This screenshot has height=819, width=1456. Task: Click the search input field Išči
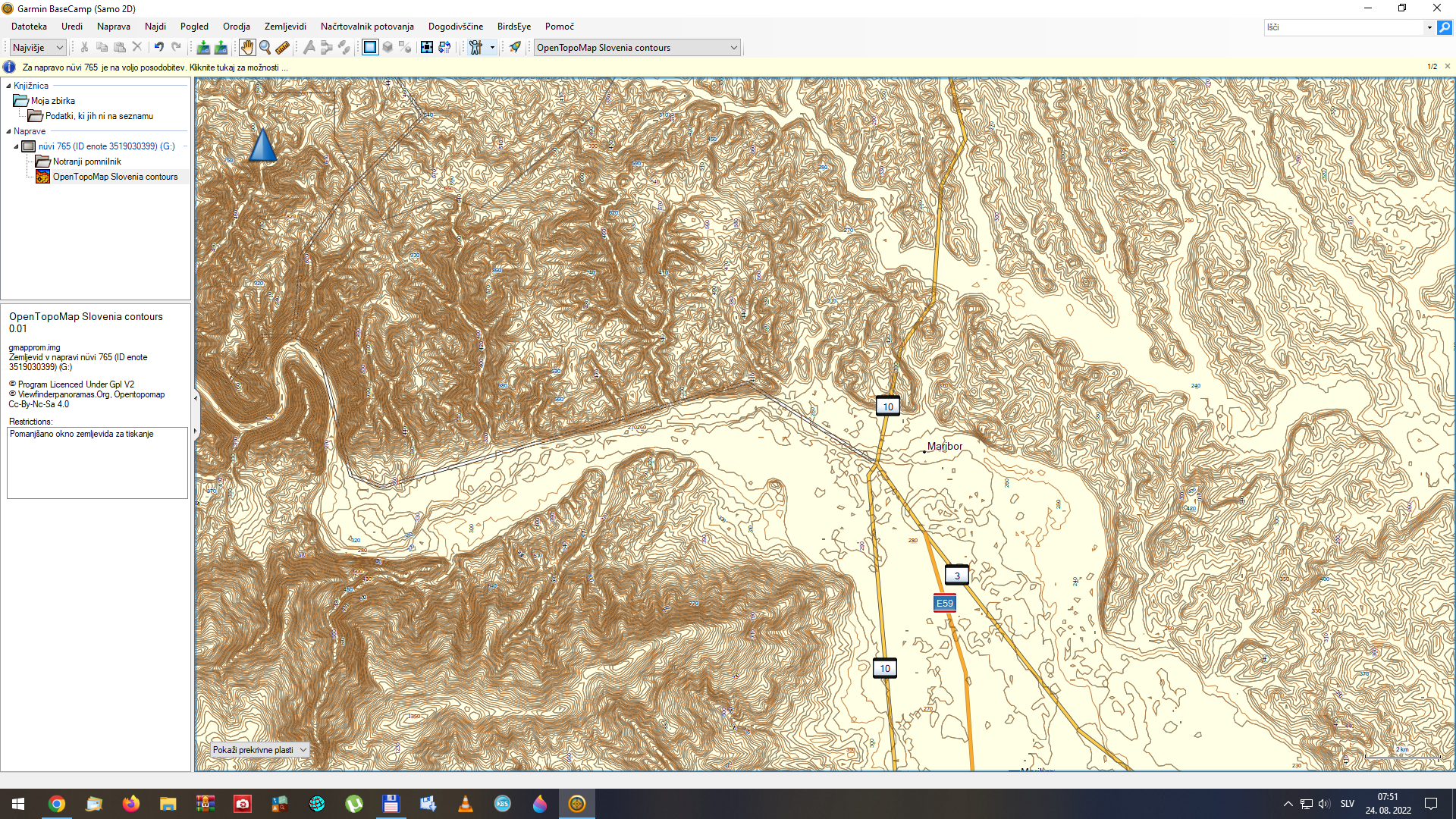point(1344,27)
